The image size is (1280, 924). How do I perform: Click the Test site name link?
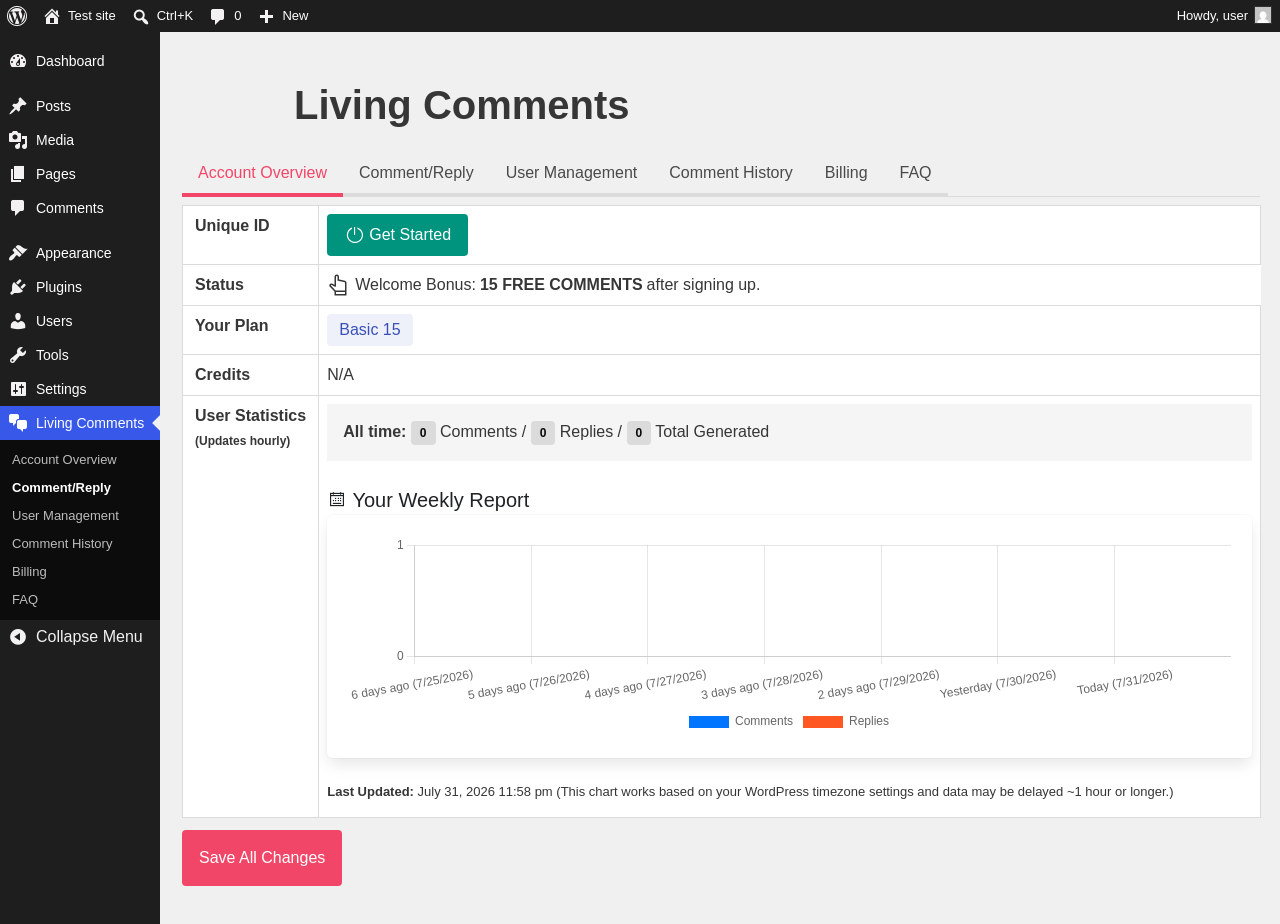[x=92, y=16]
